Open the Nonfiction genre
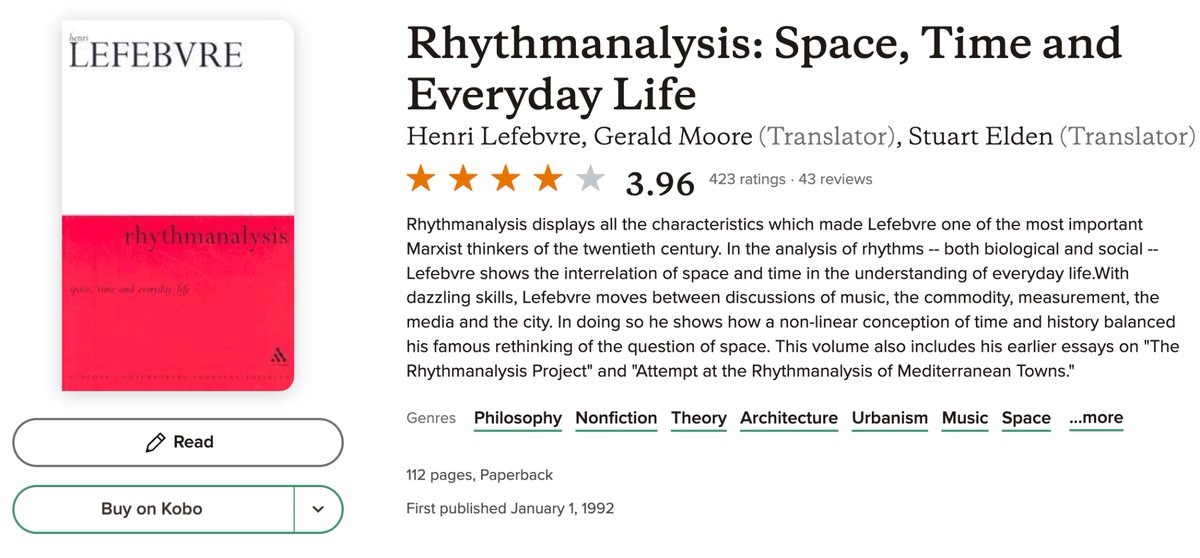Image resolution: width=1200 pixels, height=558 pixels. [616, 418]
